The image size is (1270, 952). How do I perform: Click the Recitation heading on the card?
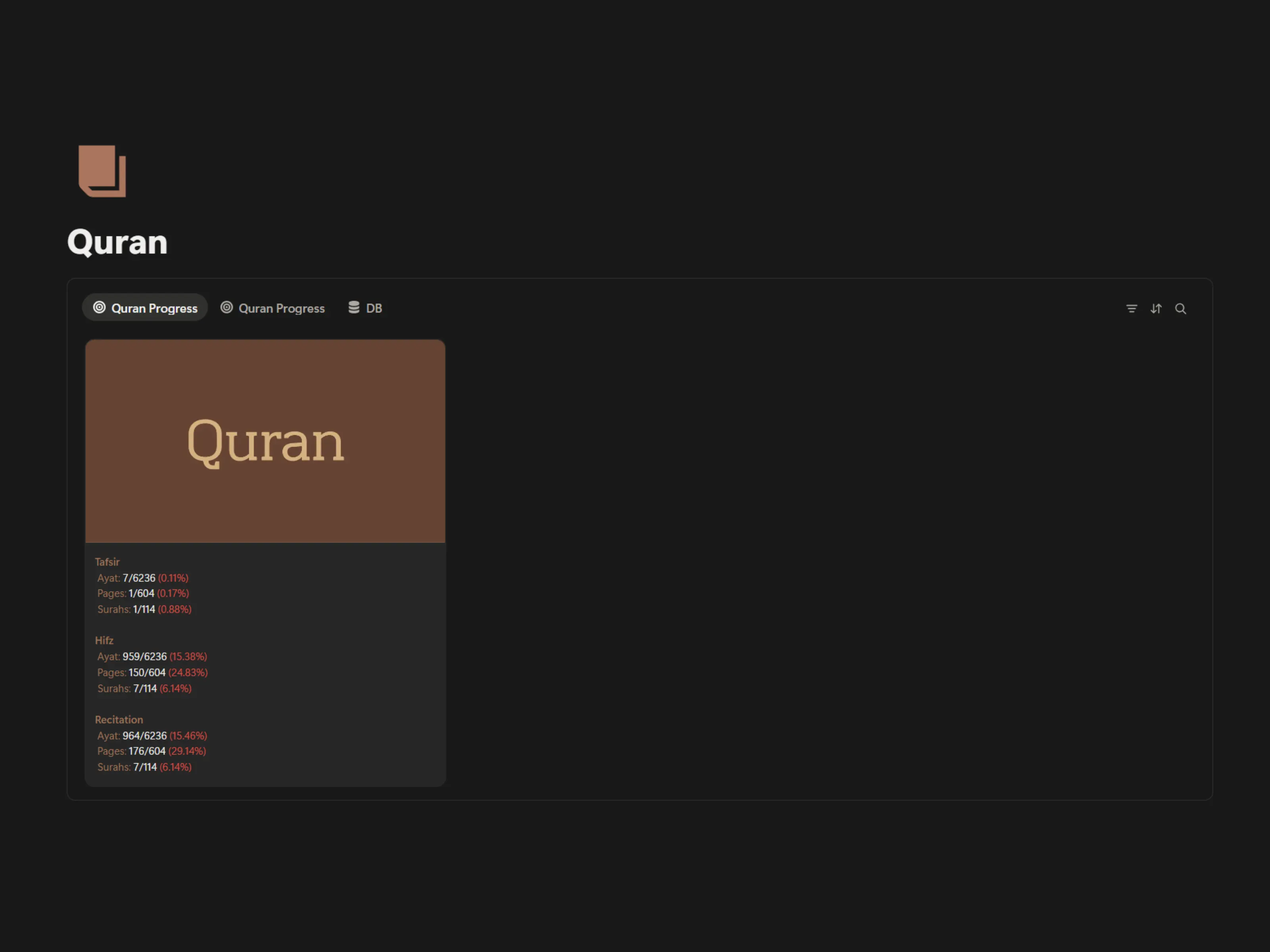pos(119,720)
